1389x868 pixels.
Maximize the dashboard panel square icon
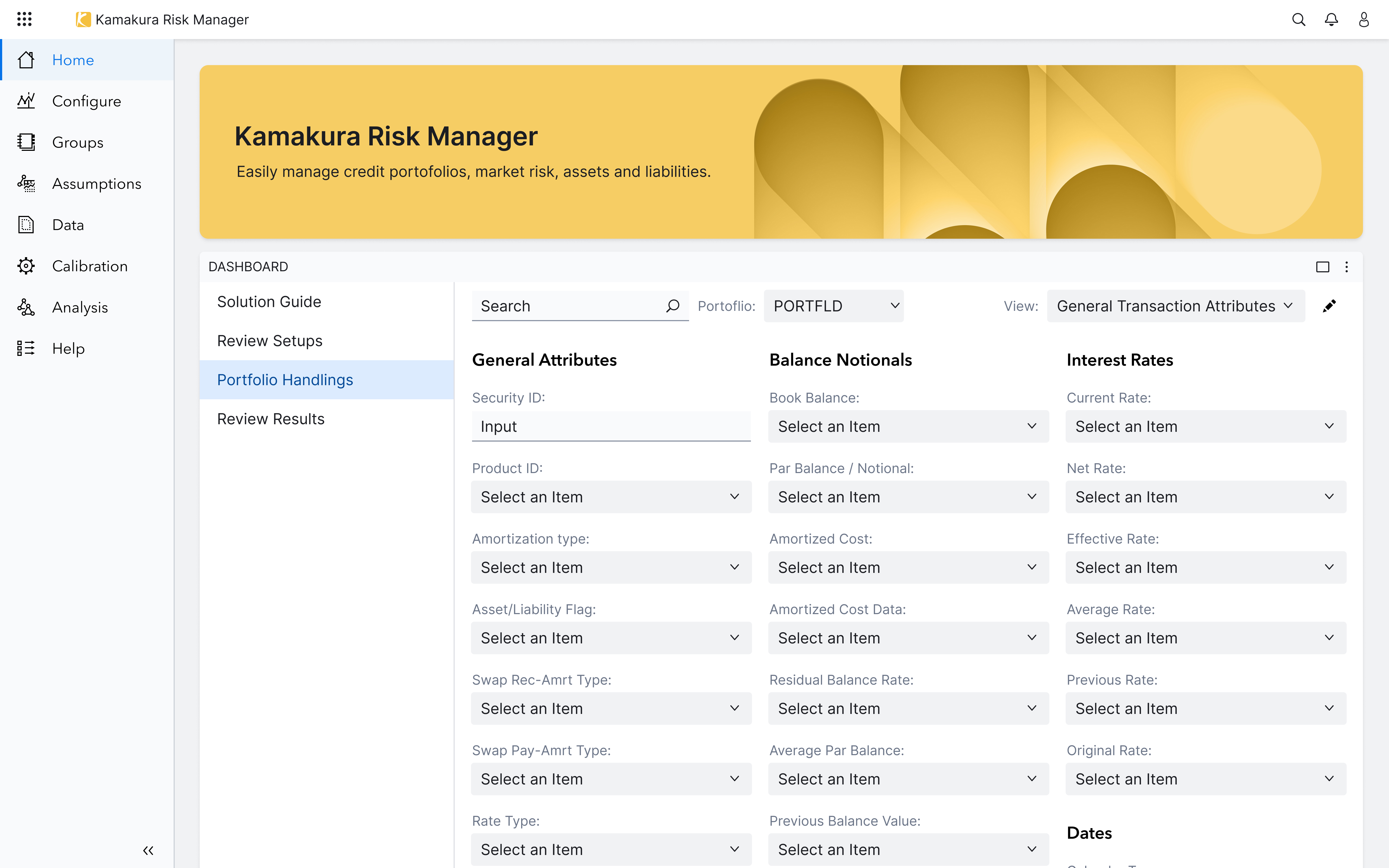[x=1323, y=267]
